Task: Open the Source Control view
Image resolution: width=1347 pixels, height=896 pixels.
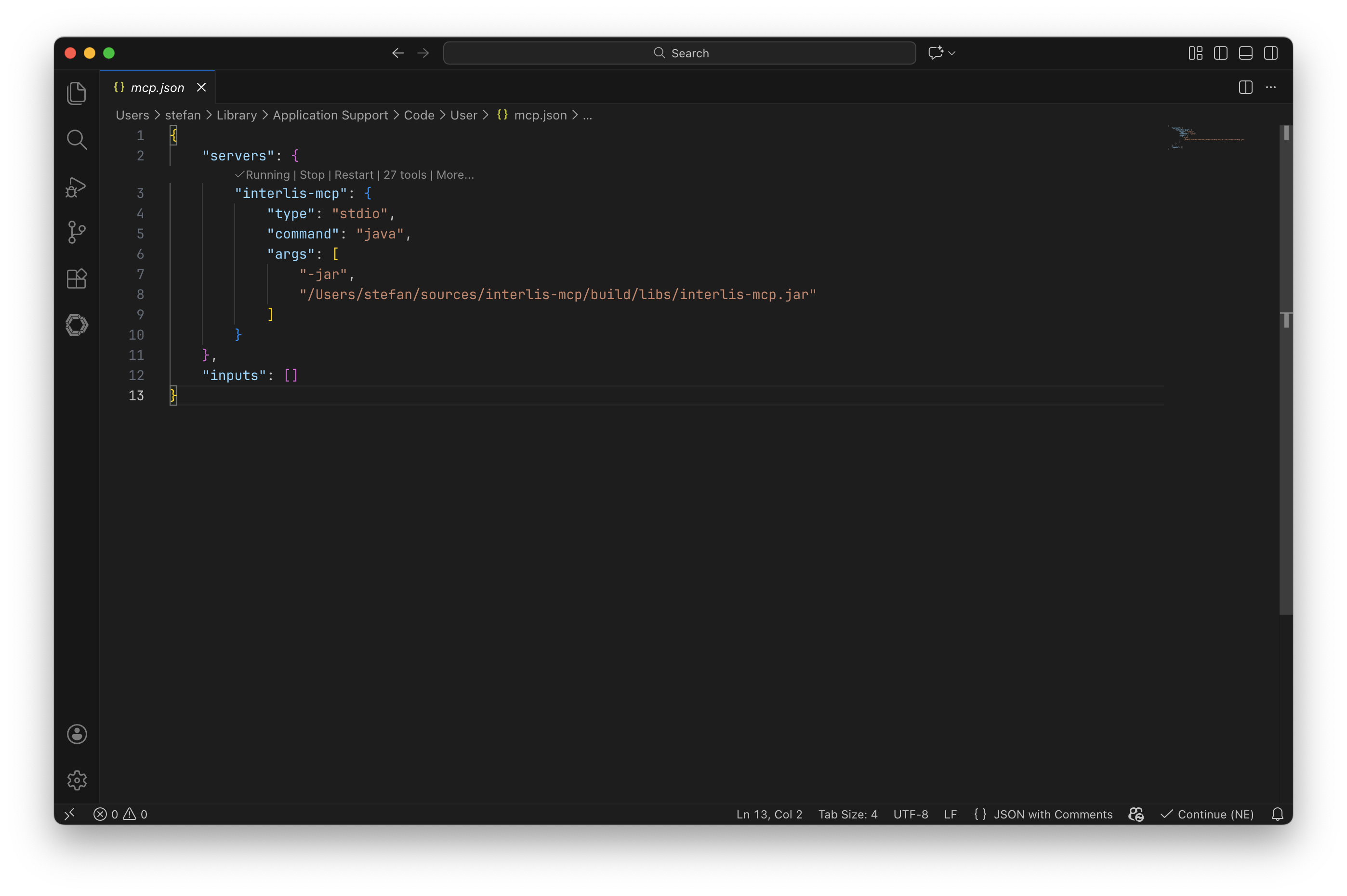Action: click(76, 232)
